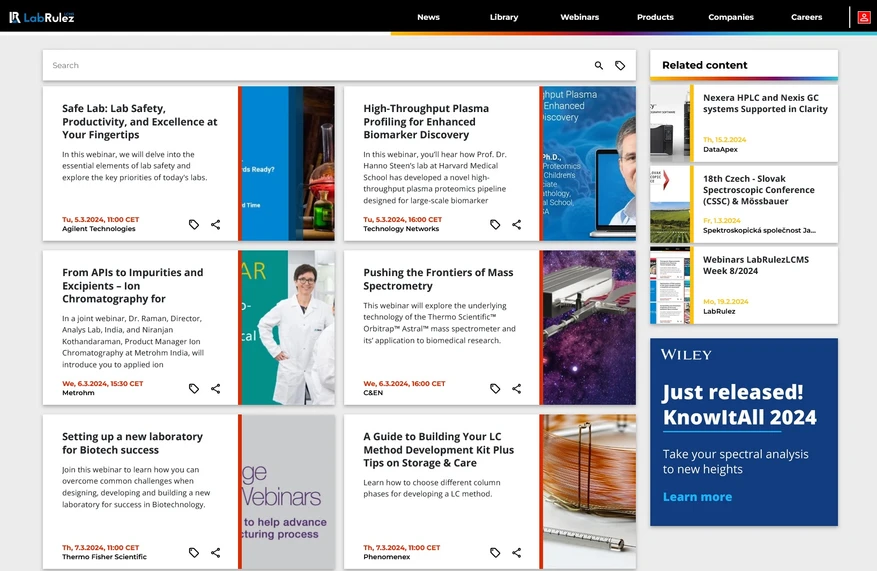
Task: Click the Czech-Slovak conference thumbnail
Action: click(x=669, y=205)
